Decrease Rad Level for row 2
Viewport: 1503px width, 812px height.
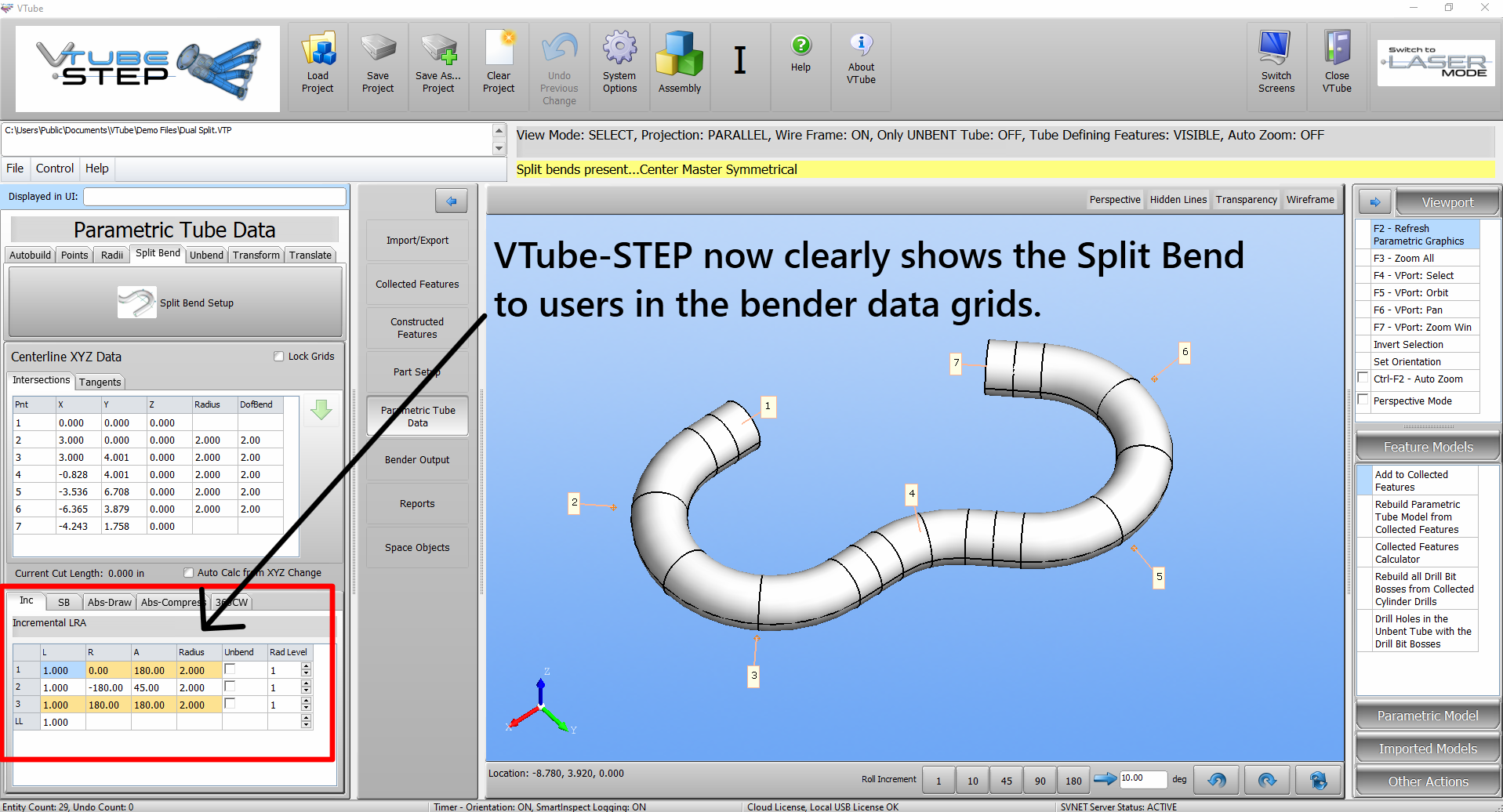point(307,691)
